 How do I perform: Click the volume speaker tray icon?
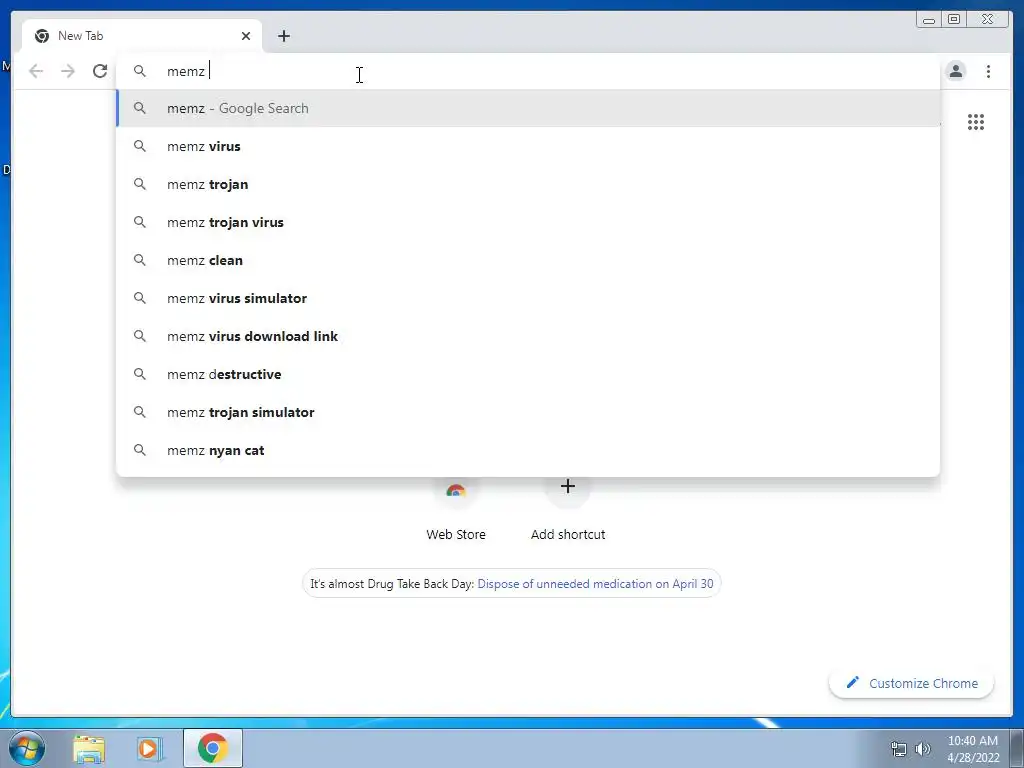point(923,749)
